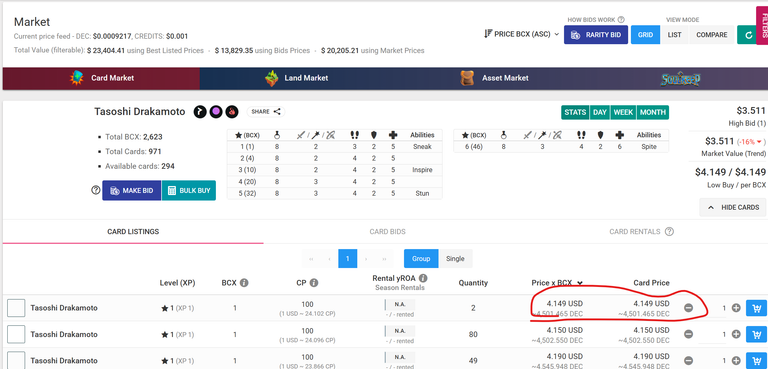Go to last page of listings
Image resolution: width=768 pixels, height=369 pixels.
(384, 258)
